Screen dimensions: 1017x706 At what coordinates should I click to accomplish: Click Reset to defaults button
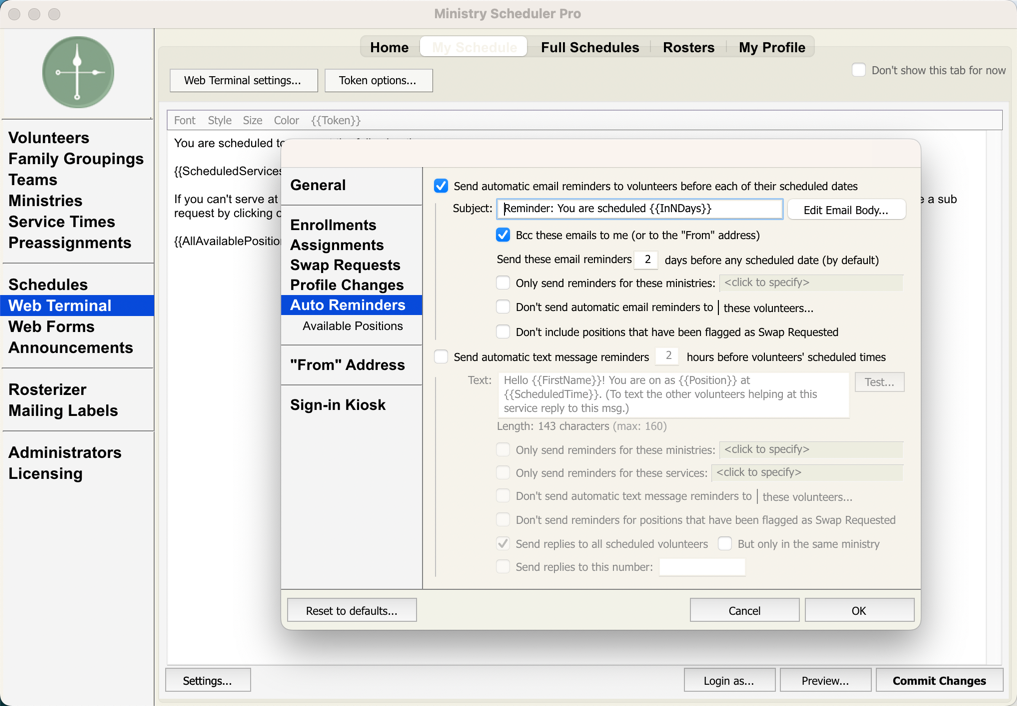(x=352, y=611)
